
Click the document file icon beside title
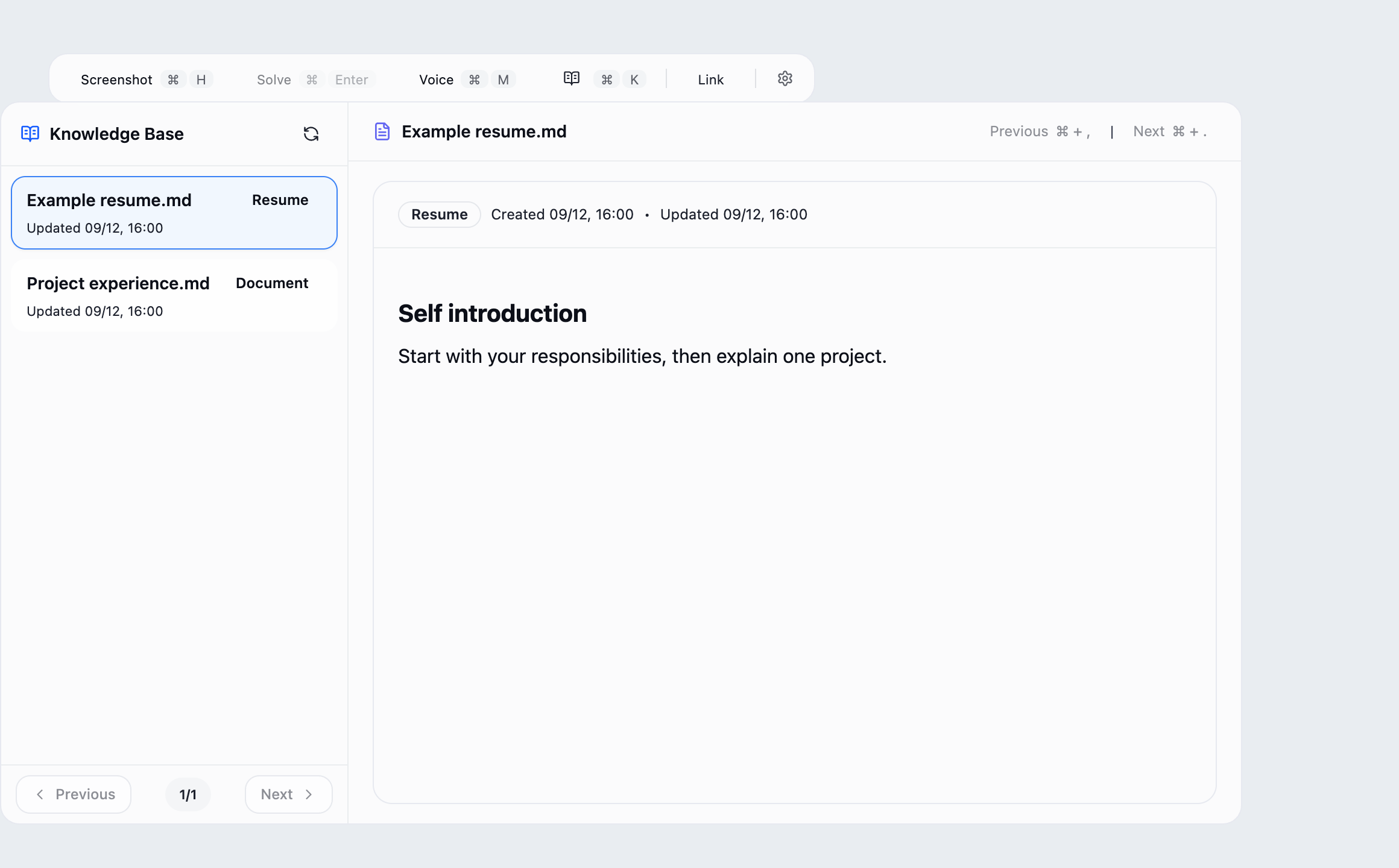click(x=382, y=131)
